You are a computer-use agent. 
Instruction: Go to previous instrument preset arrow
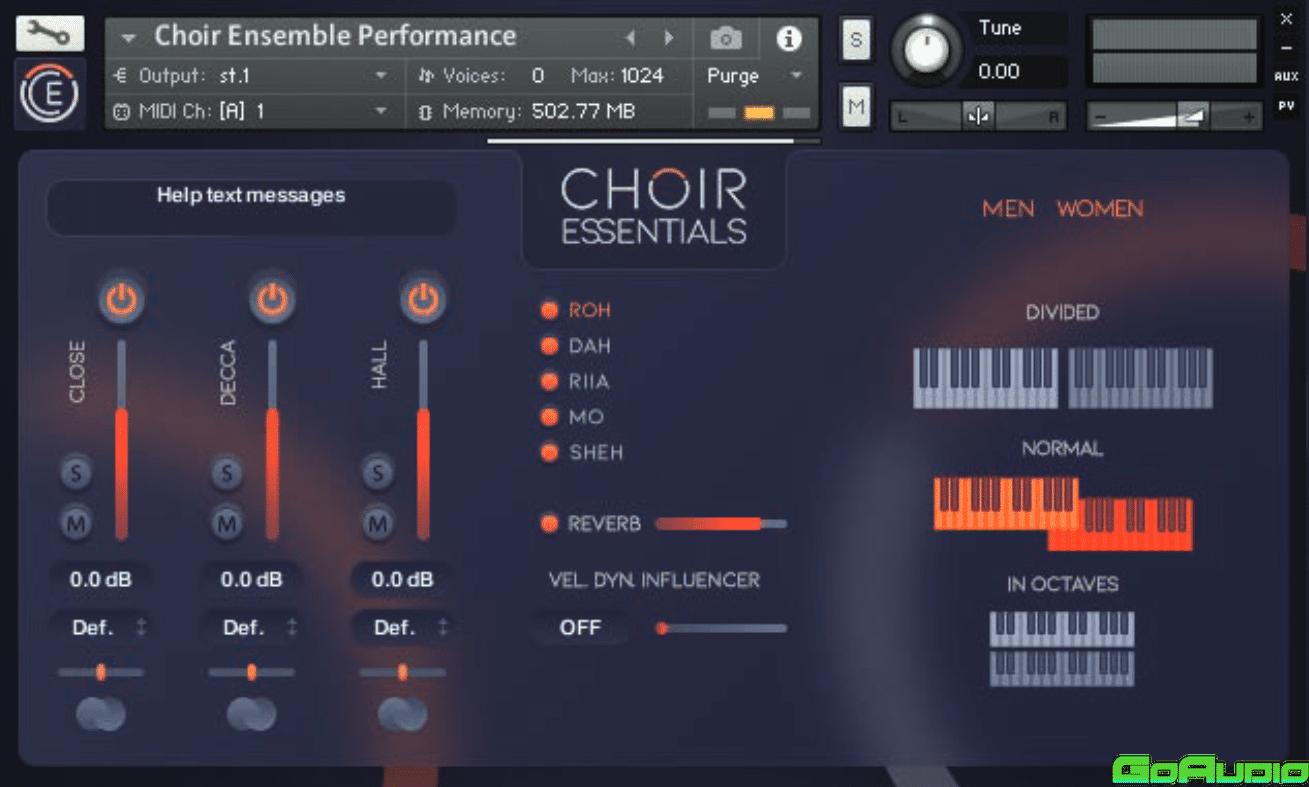pos(630,38)
